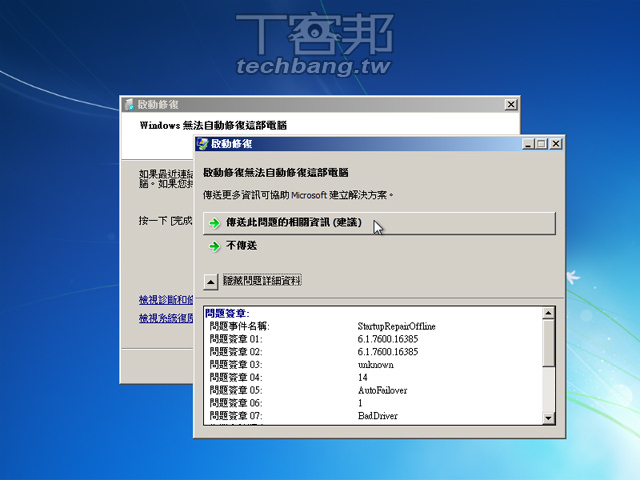Select the AutoFailover value
Viewport: 640px width, 480px height.
click(x=382, y=390)
